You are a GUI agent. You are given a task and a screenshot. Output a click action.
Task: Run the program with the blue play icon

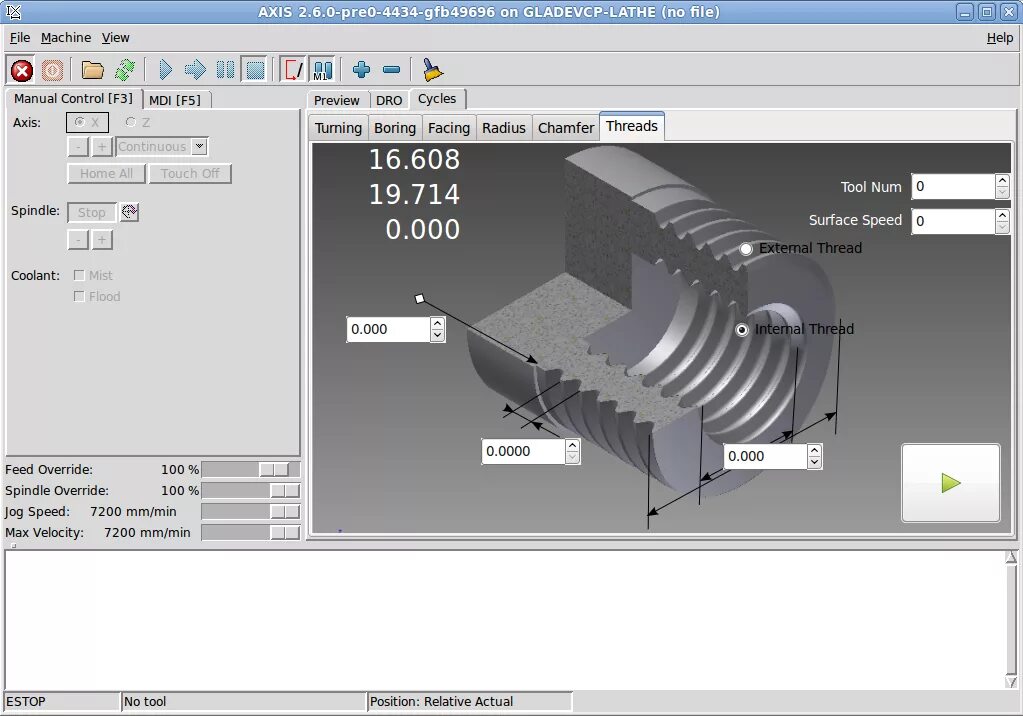166,70
